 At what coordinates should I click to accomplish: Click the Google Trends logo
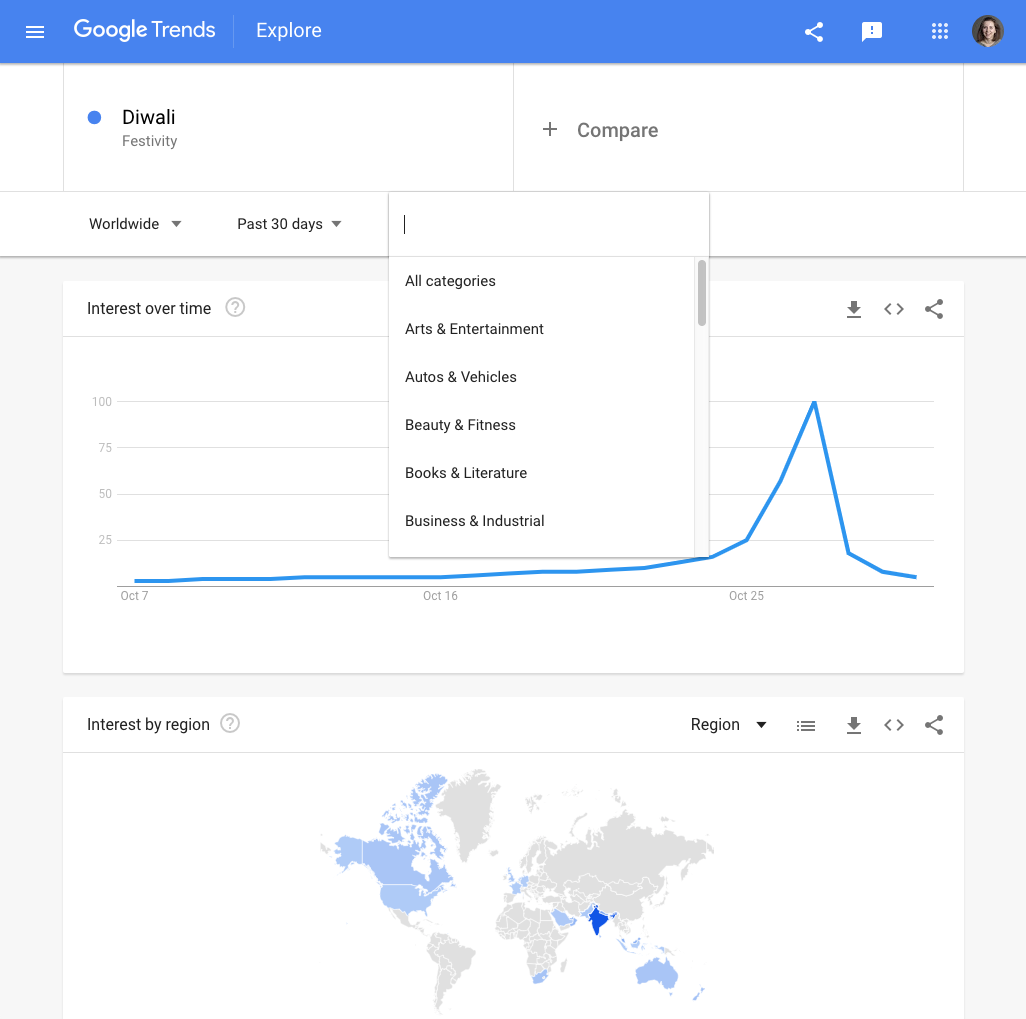(x=144, y=30)
